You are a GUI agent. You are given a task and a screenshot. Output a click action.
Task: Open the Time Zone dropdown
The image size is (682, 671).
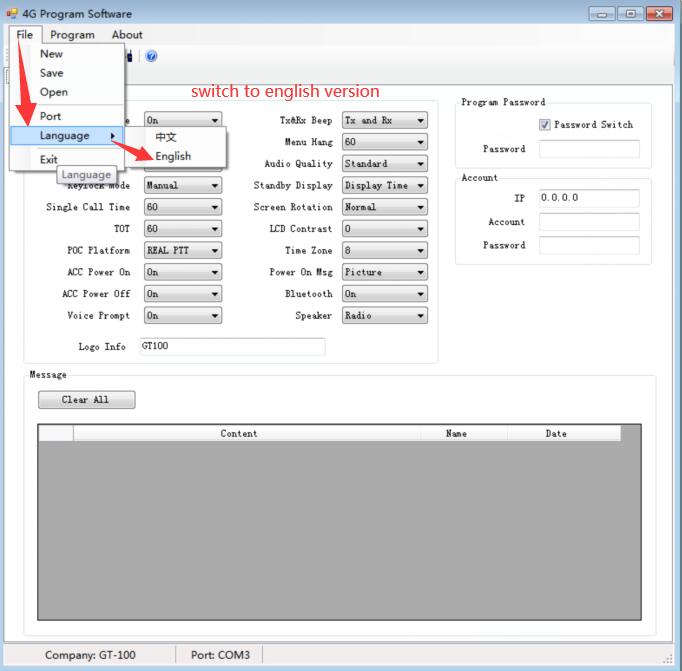coord(385,251)
